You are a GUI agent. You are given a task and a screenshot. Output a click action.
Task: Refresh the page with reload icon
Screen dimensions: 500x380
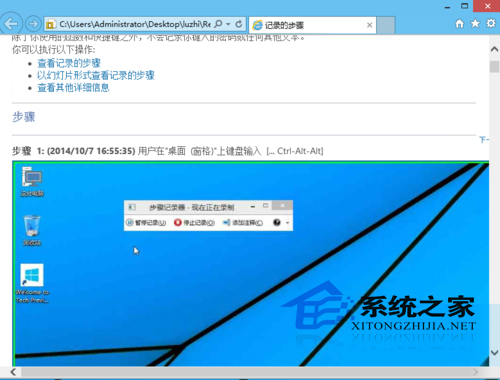[x=239, y=24]
